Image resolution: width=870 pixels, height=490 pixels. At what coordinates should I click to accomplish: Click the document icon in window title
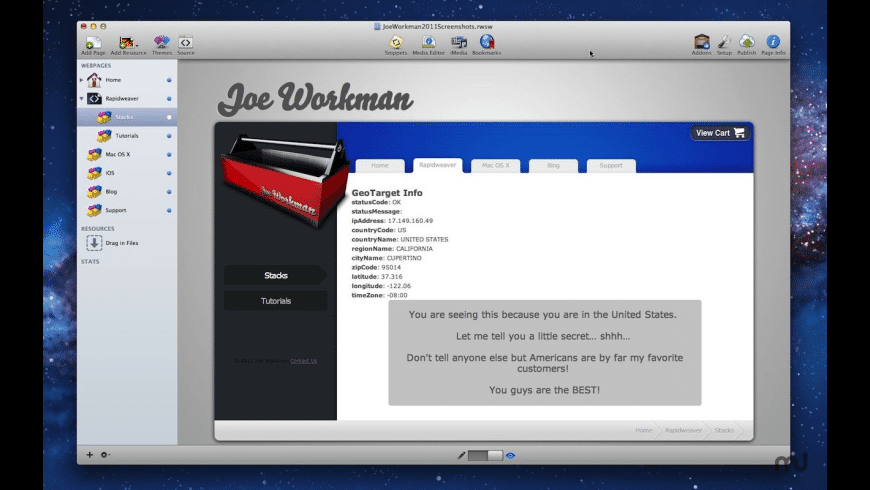pos(377,26)
